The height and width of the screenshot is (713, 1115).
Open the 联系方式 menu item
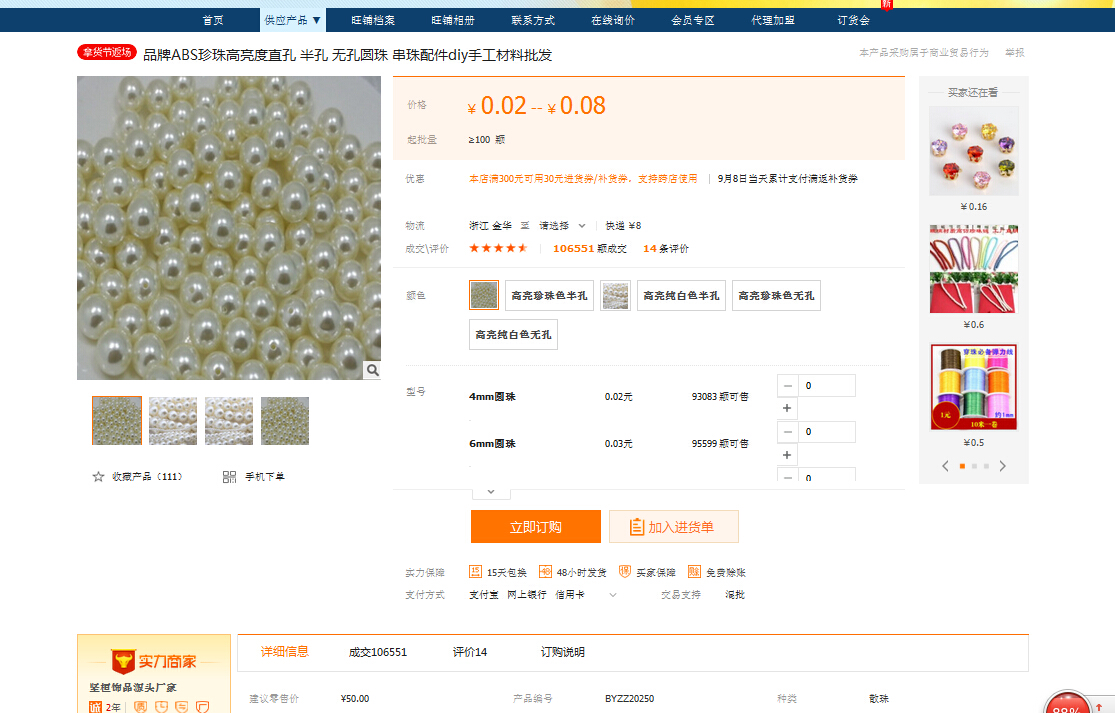coord(533,20)
